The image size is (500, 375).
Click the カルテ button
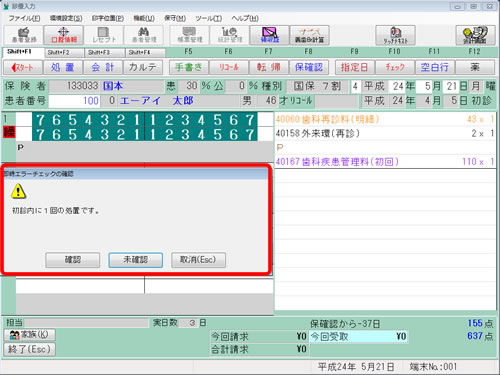pos(143,68)
